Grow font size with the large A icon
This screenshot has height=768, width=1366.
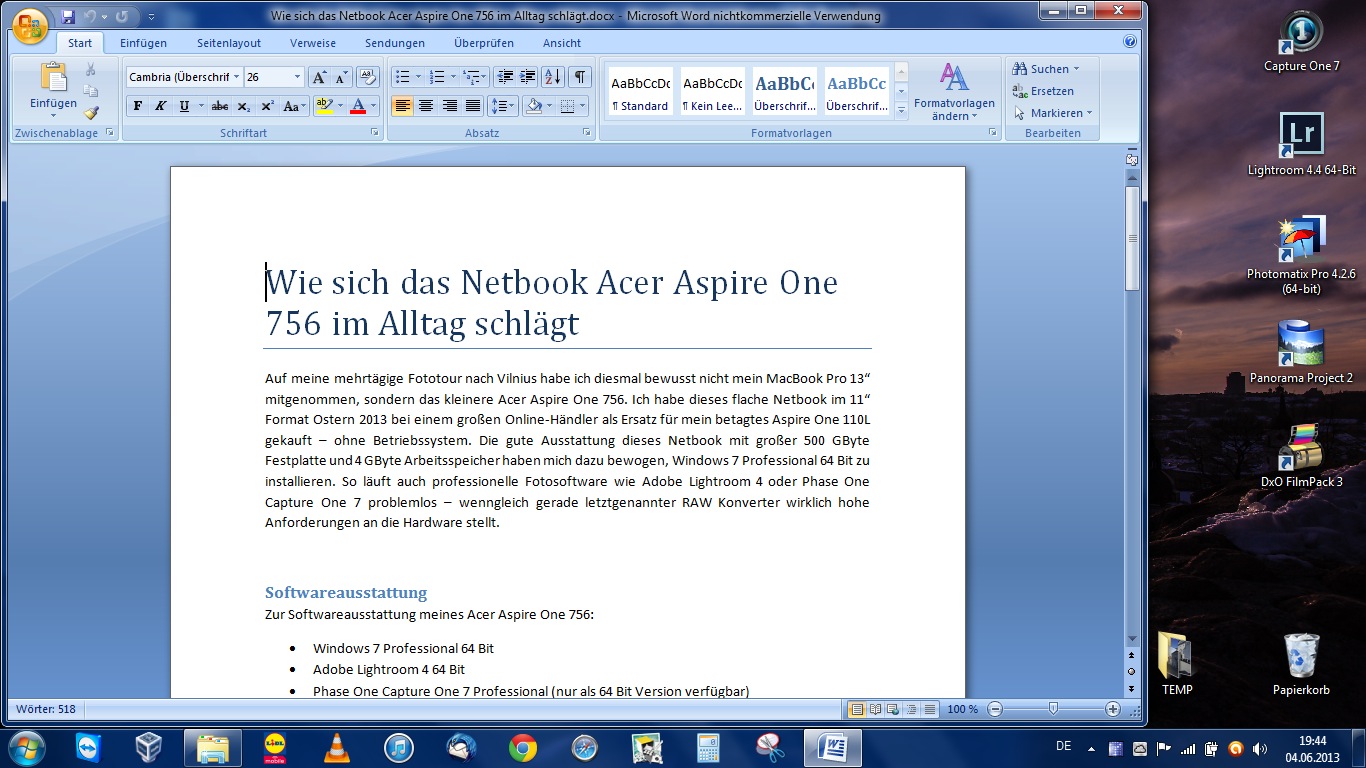click(x=318, y=77)
